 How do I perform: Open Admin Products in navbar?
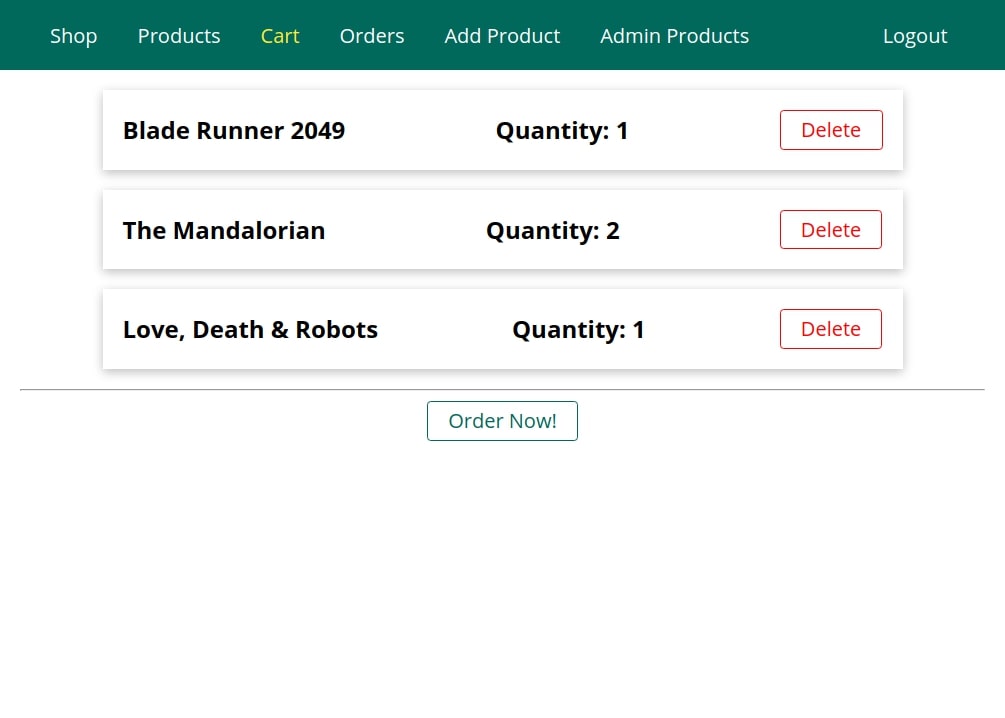pyautogui.click(x=674, y=36)
